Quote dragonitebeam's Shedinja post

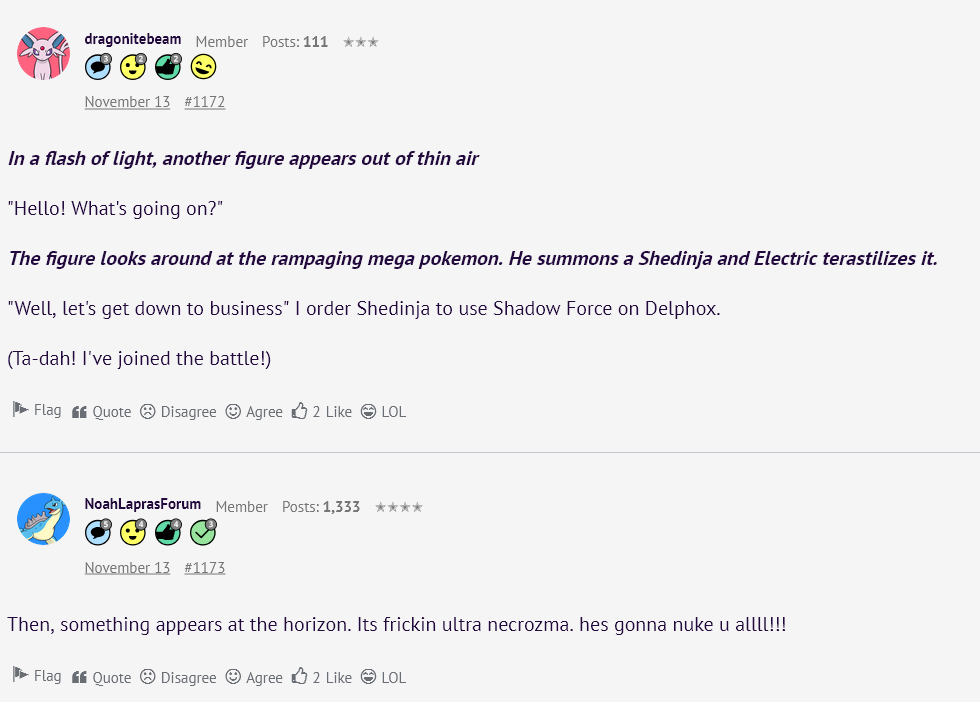(102, 412)
